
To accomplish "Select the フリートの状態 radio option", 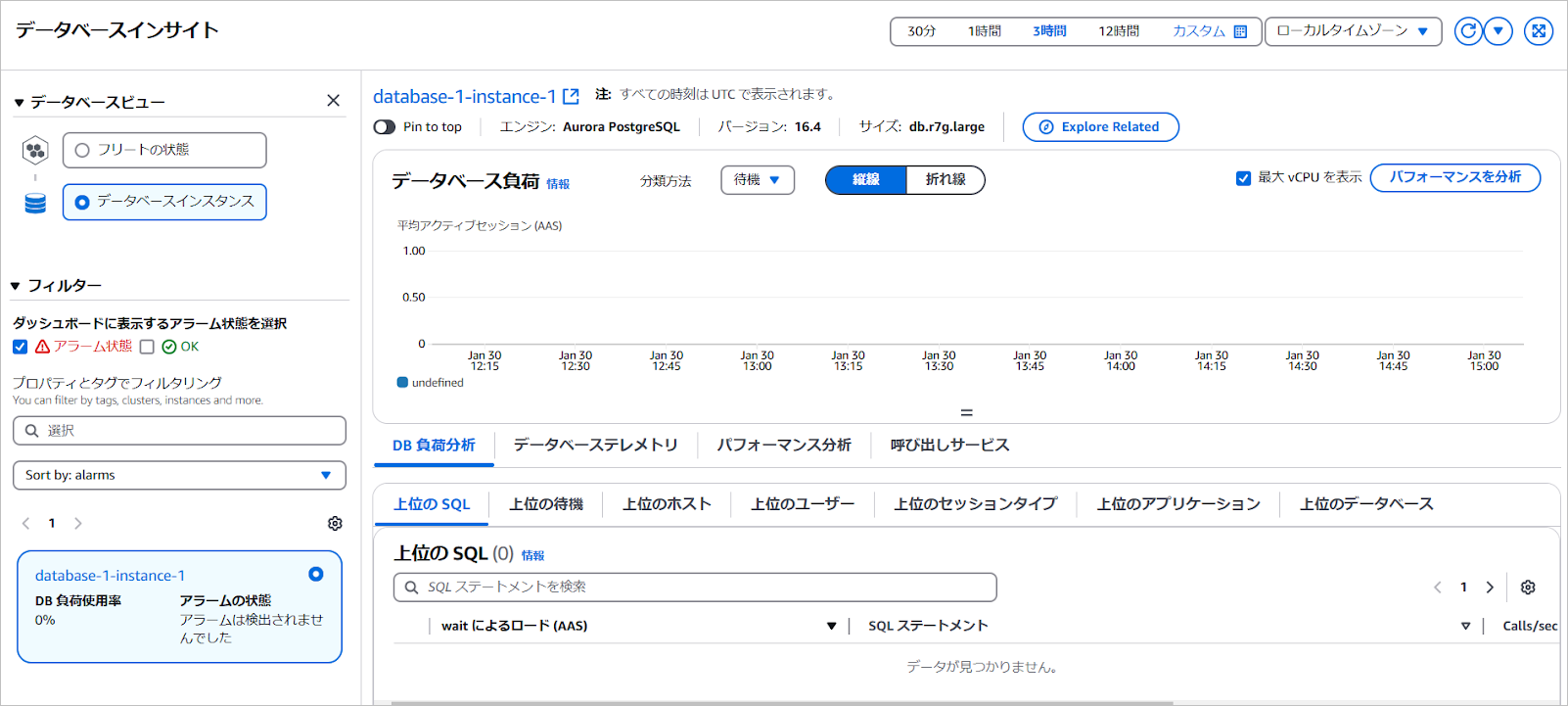I will pos(82,150).
